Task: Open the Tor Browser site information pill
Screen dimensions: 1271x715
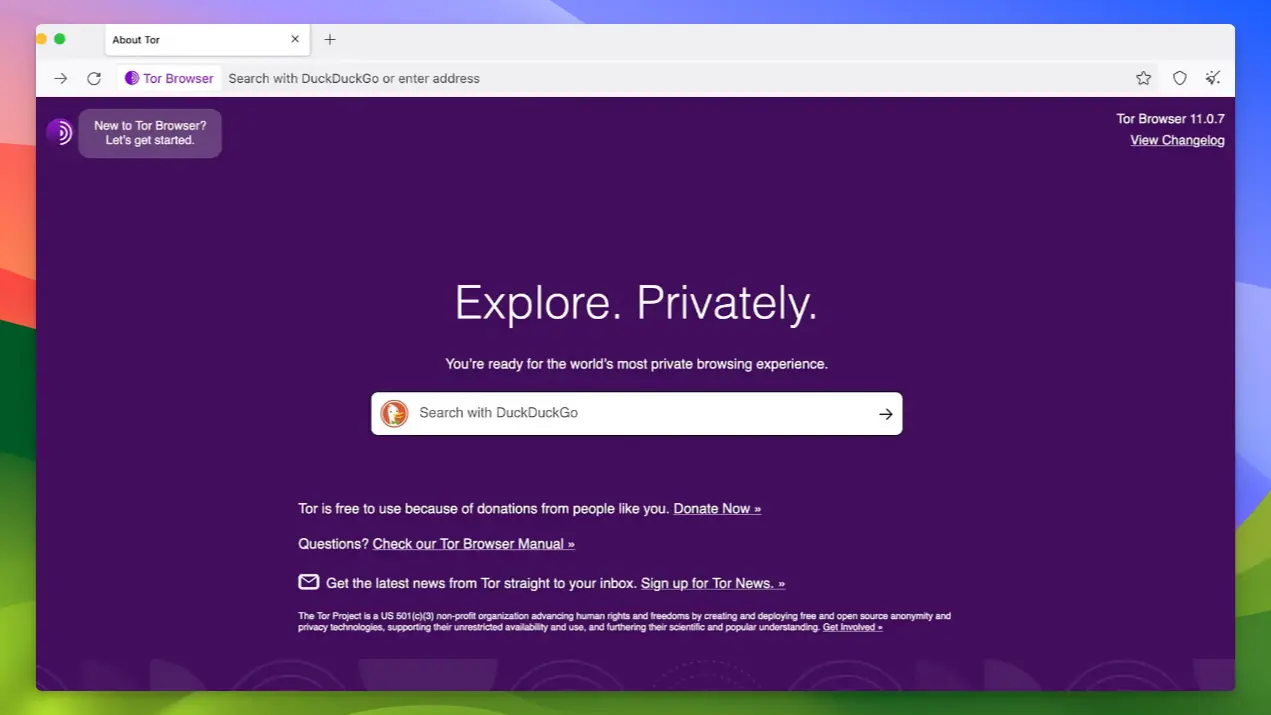Action: click(168, 77)
